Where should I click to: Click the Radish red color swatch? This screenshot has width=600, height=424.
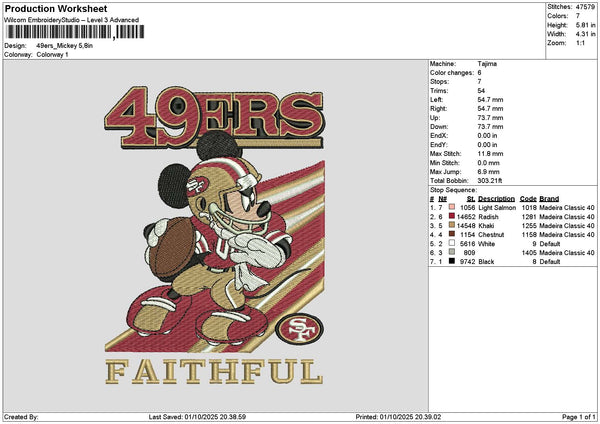point(452,217)
